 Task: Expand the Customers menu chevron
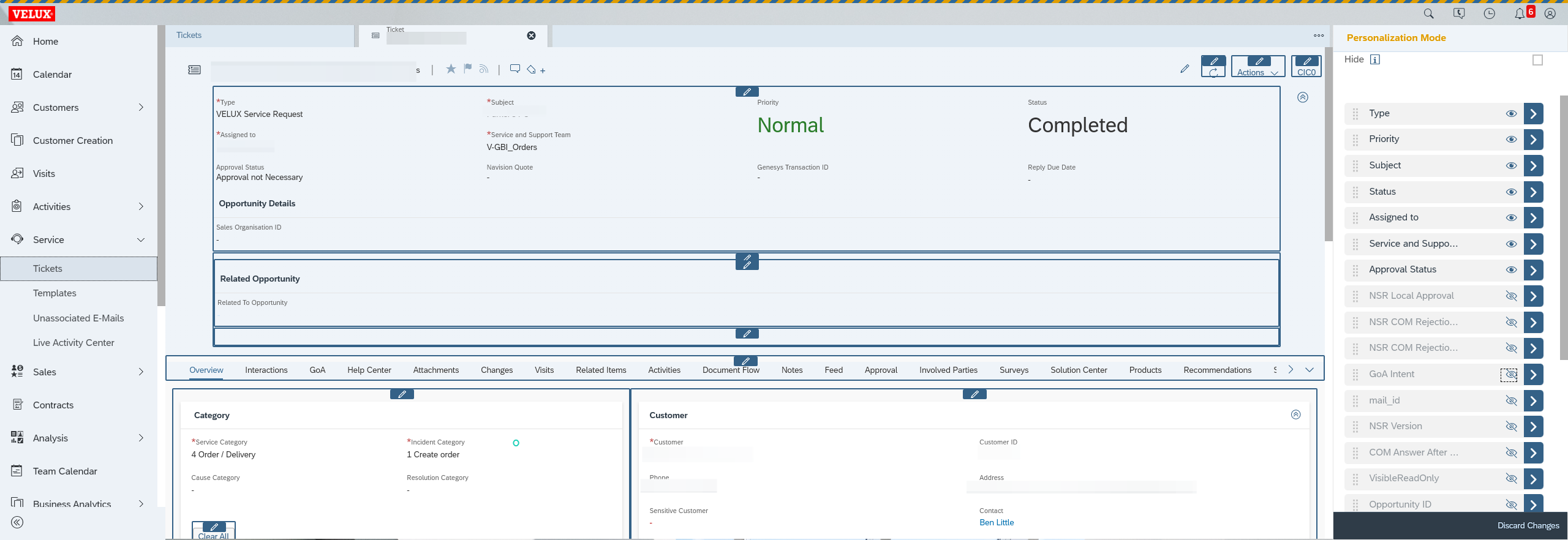coord(141,107)
